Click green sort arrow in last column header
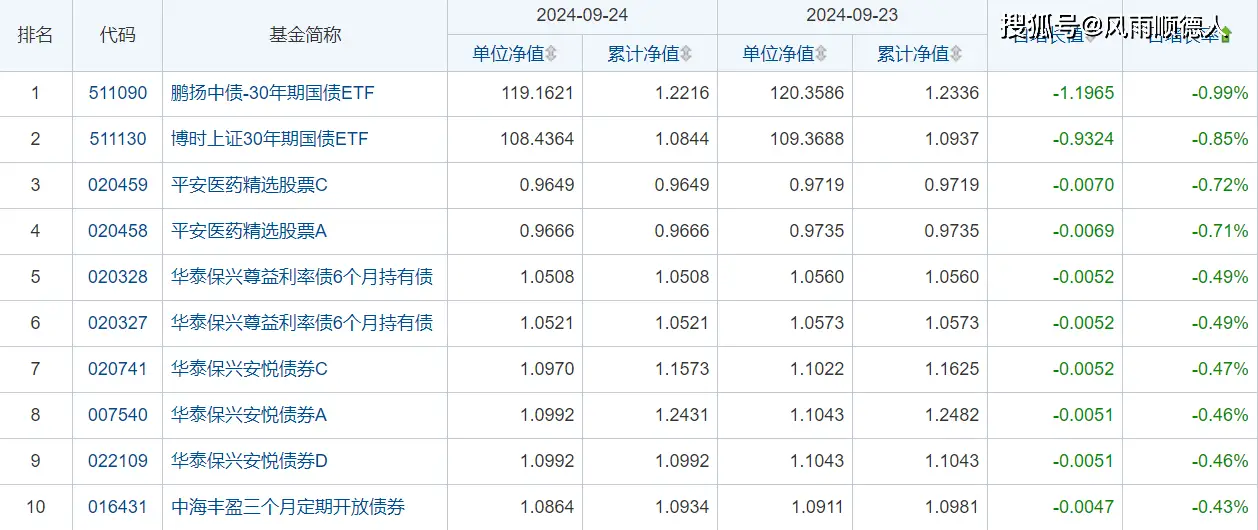Image resolution: width=1258 pixels, height=530 pixels. 1226,36
